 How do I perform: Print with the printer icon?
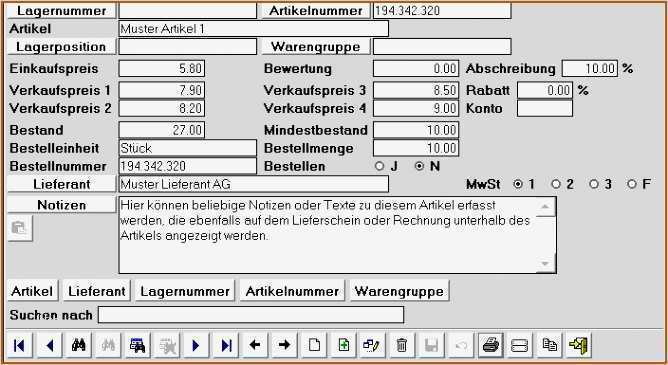[x=491, y=345]
